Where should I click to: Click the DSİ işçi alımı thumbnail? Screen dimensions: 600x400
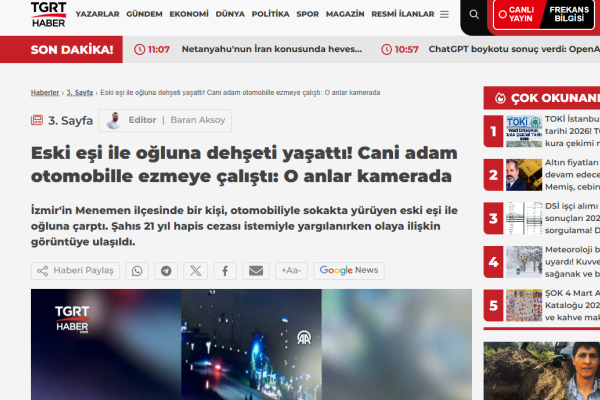coord(524,218)
